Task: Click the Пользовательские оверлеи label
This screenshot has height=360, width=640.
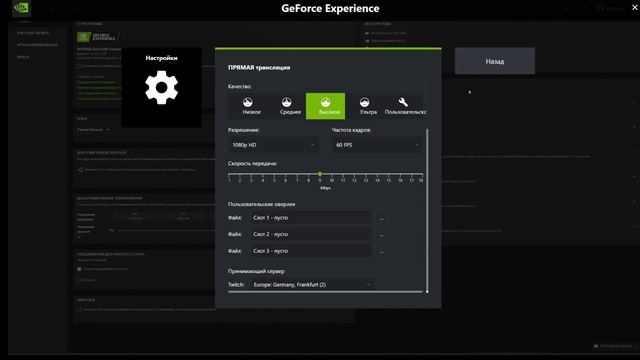Action: pyautogui.click(x=262, y=204)
